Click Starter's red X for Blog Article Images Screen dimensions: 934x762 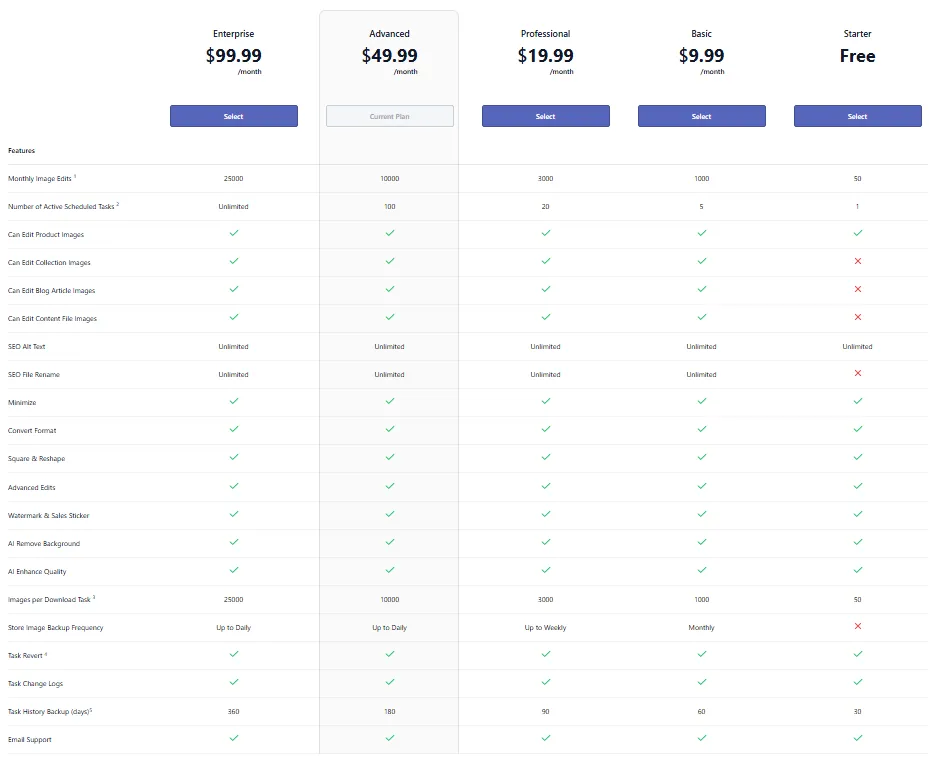click(858, 289)
